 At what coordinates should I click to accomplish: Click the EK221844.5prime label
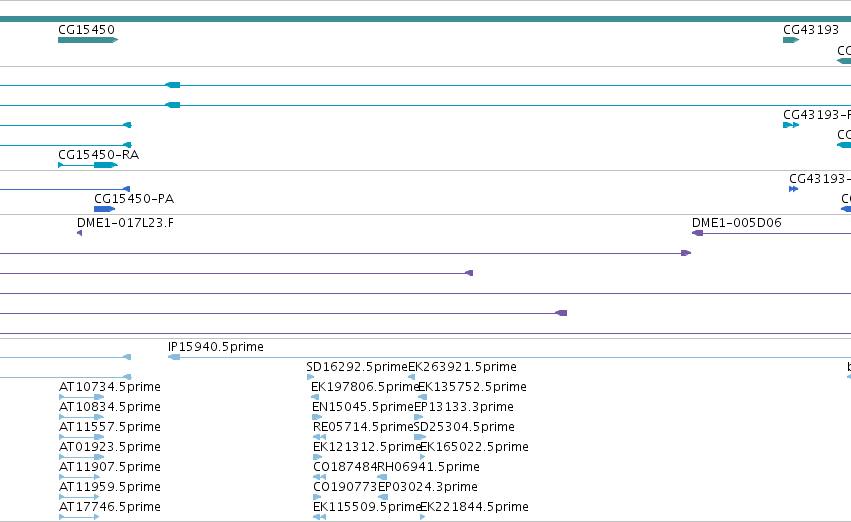tap(474, 507)
